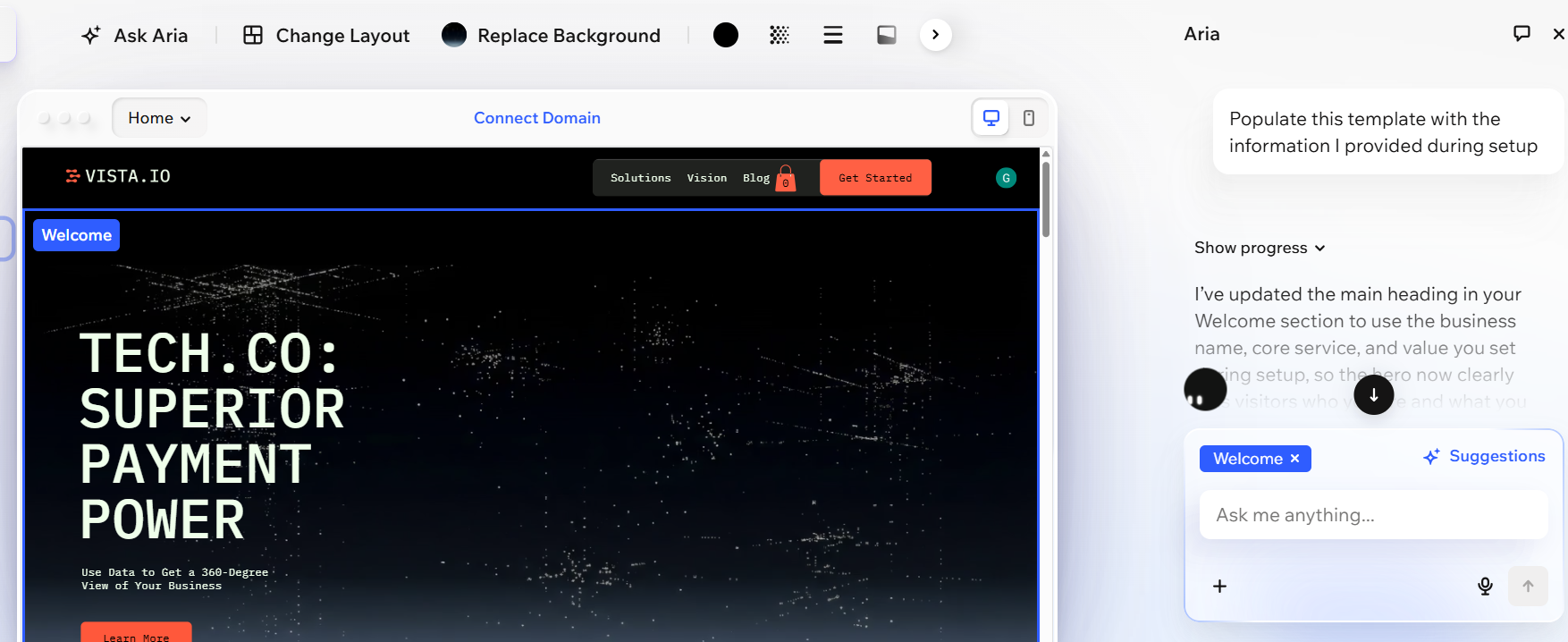
Task: Jump to latest message down arrow
Action: pyautogui.click(x=1374, y=394)
